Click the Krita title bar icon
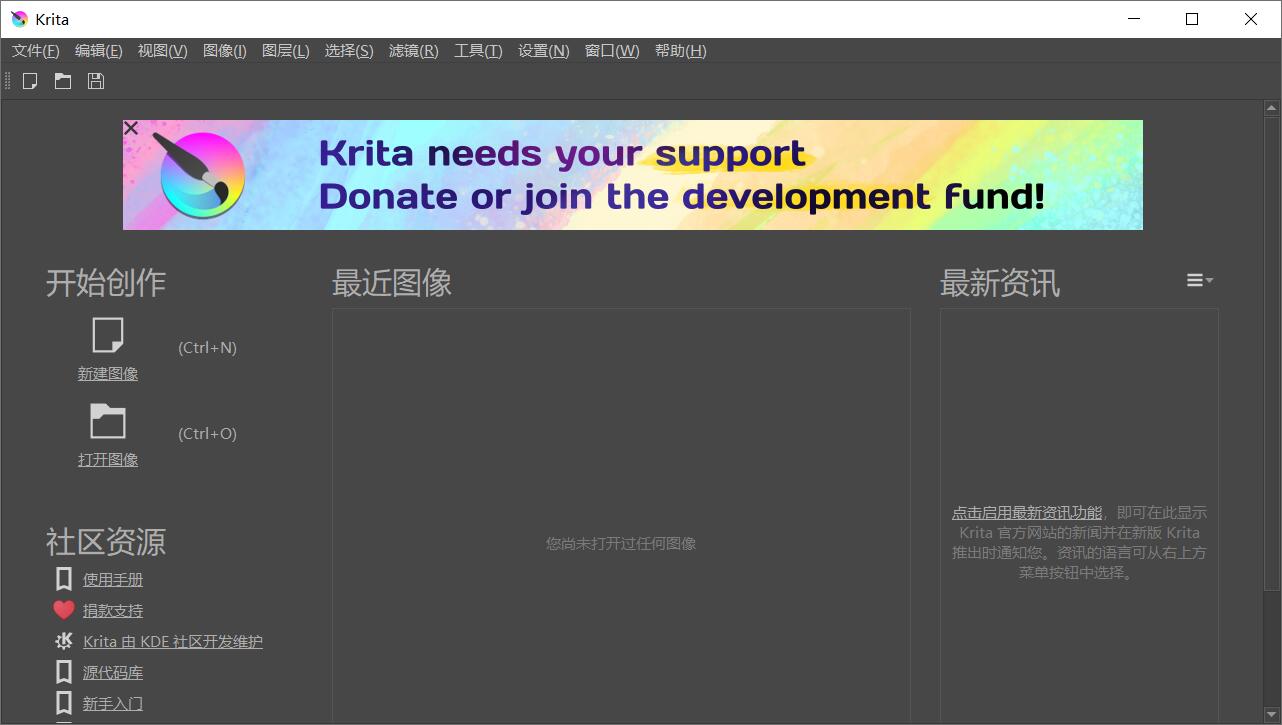 19,19
